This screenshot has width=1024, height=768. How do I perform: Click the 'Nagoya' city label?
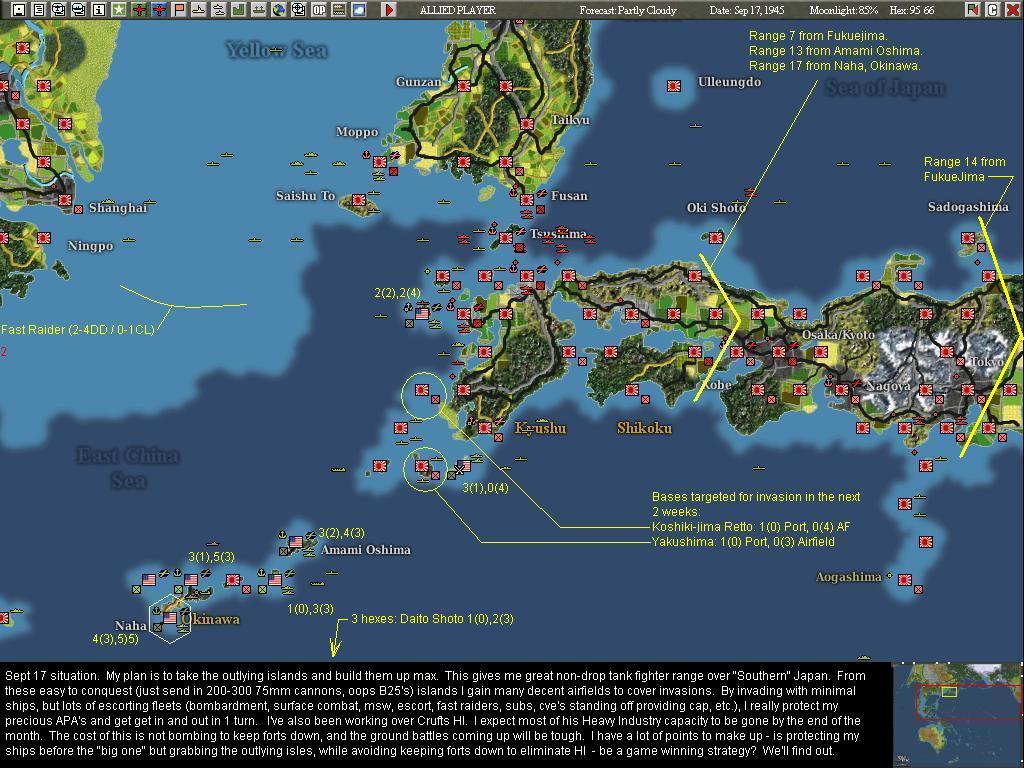point(888,385)
